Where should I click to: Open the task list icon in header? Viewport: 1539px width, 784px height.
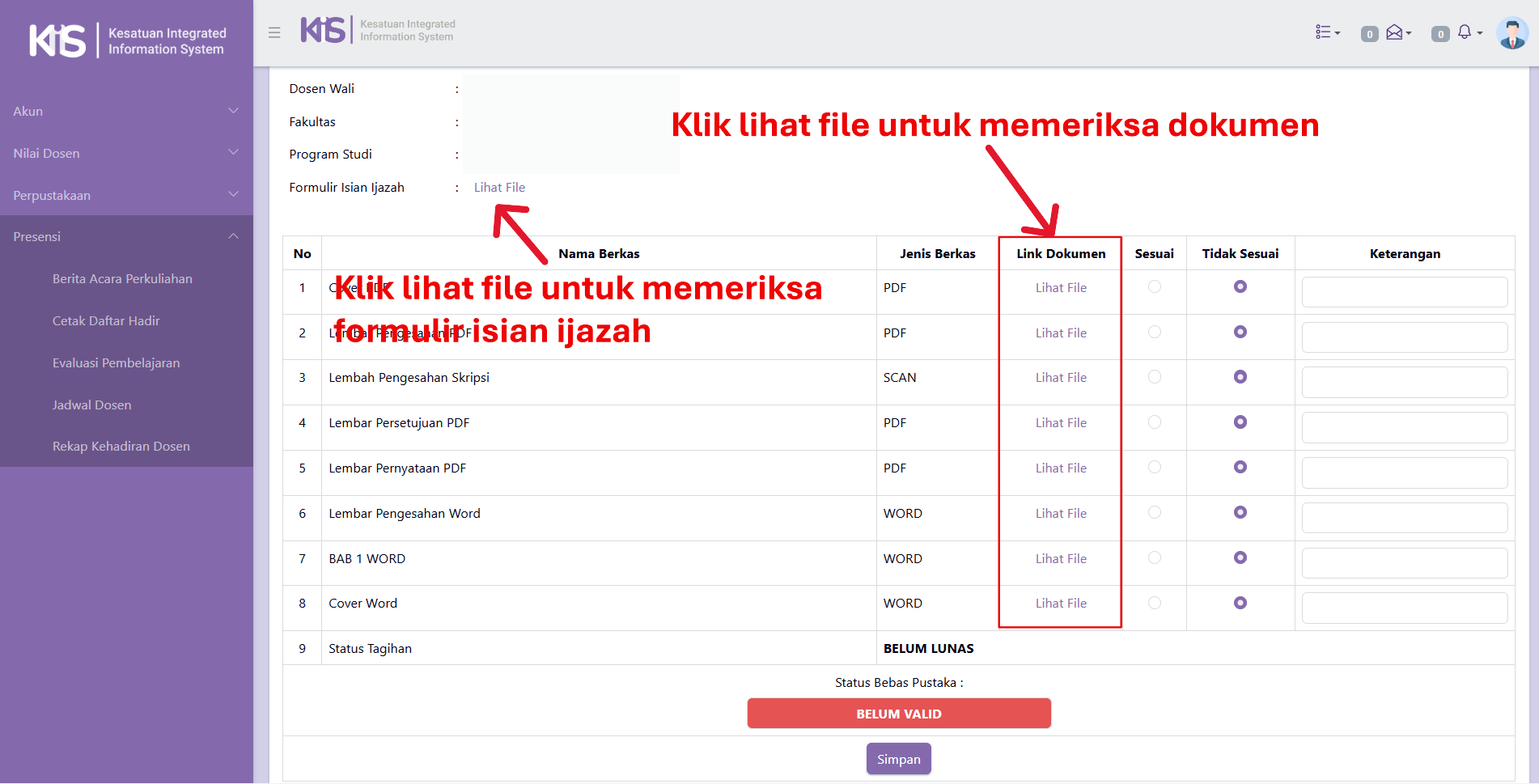coord(1327,32)
